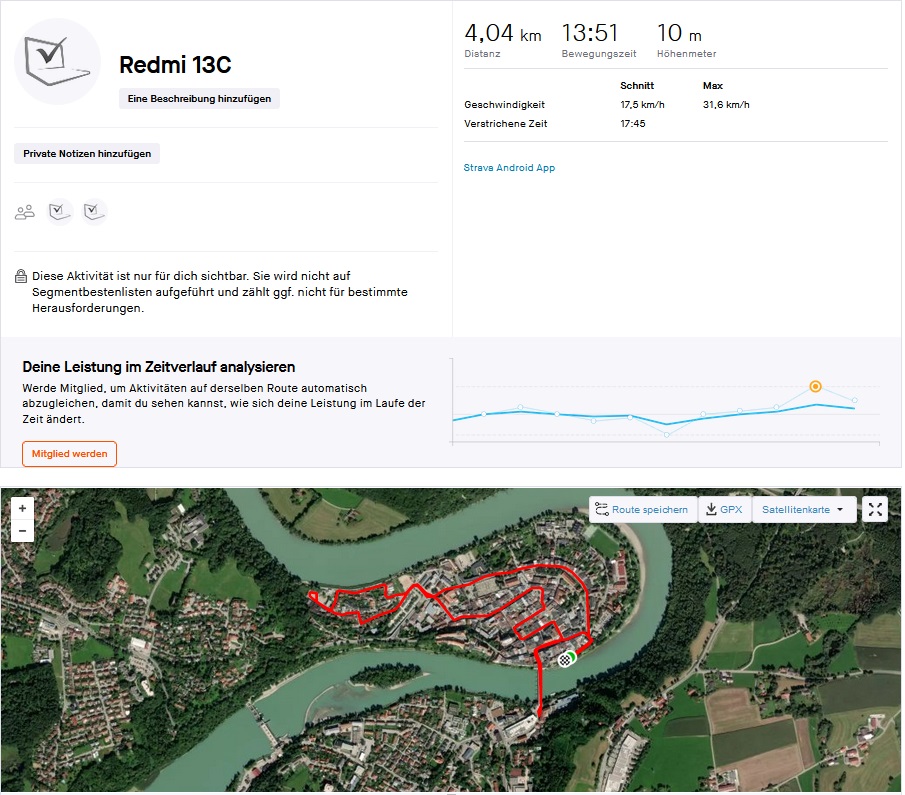Image resolution: width=905 pixels, height=795 pixels.
Task: Zoom out on the map
Action: 23,531
